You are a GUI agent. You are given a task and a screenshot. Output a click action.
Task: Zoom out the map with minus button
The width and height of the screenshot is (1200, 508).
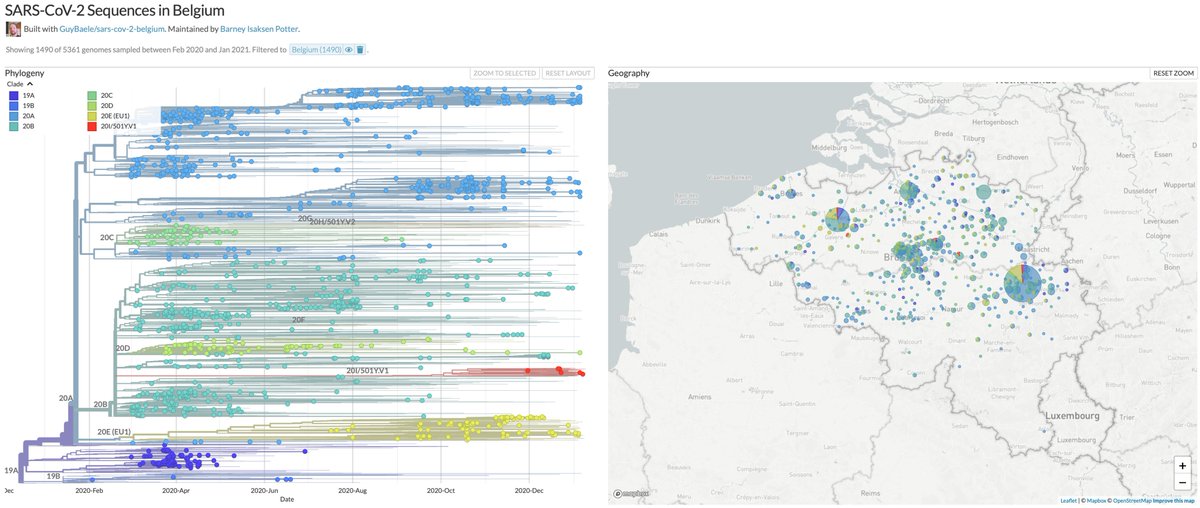[x=1183, y=482]
